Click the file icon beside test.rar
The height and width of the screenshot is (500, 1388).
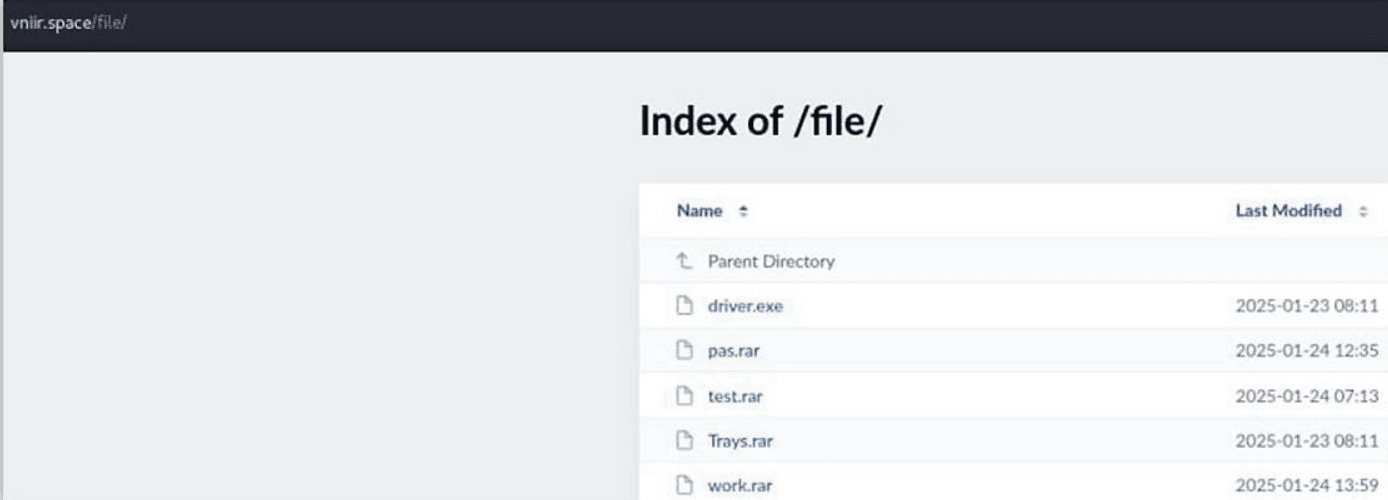coord(685,396)
